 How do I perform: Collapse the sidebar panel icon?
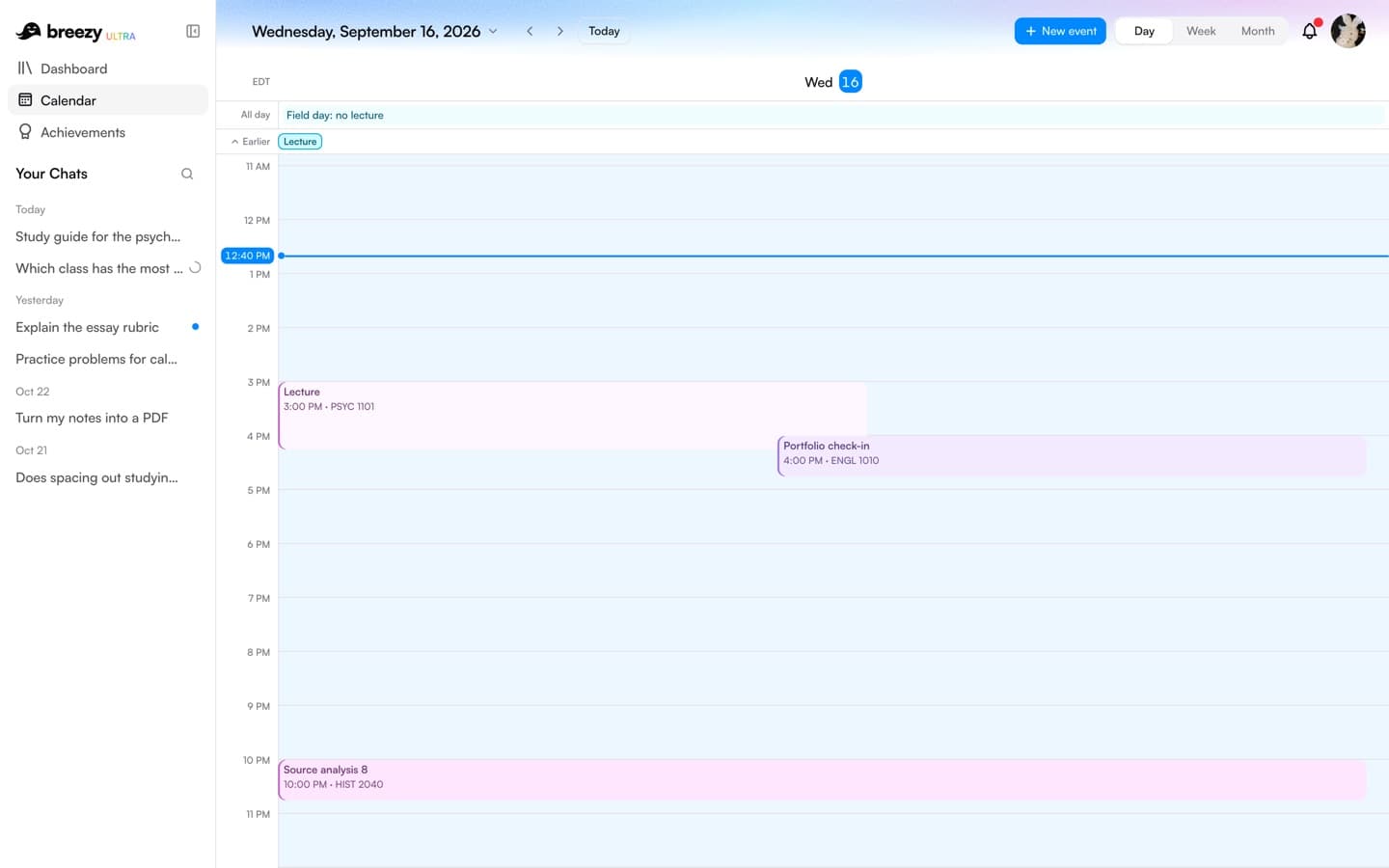tap(193, 31)
